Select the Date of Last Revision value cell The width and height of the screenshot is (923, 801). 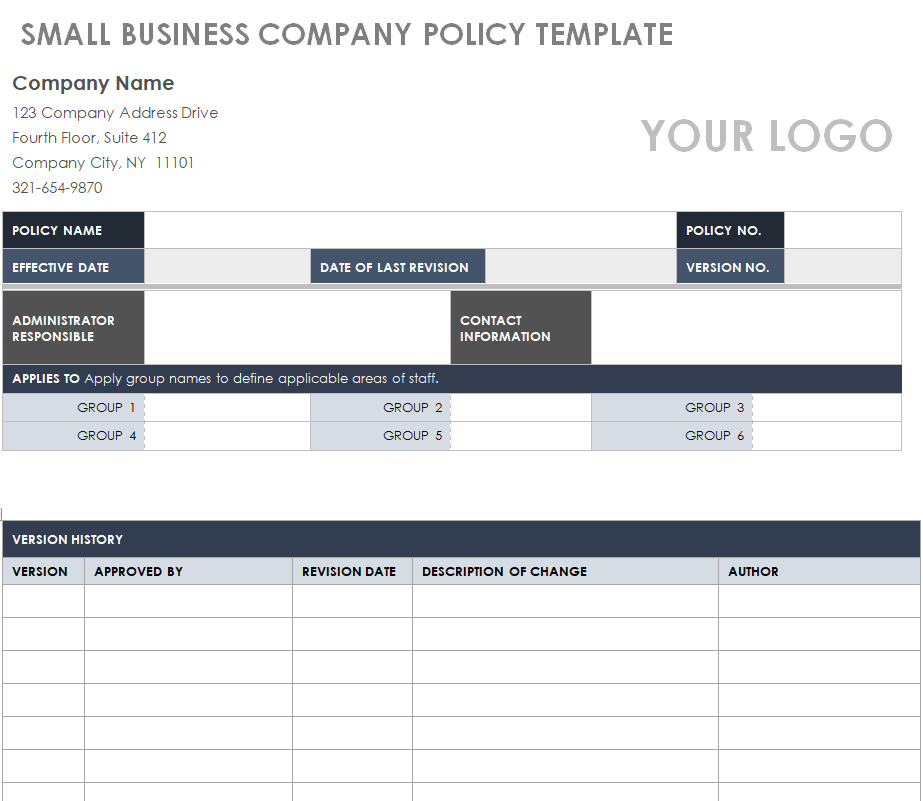pyautogui.click(x=580, y=267)
